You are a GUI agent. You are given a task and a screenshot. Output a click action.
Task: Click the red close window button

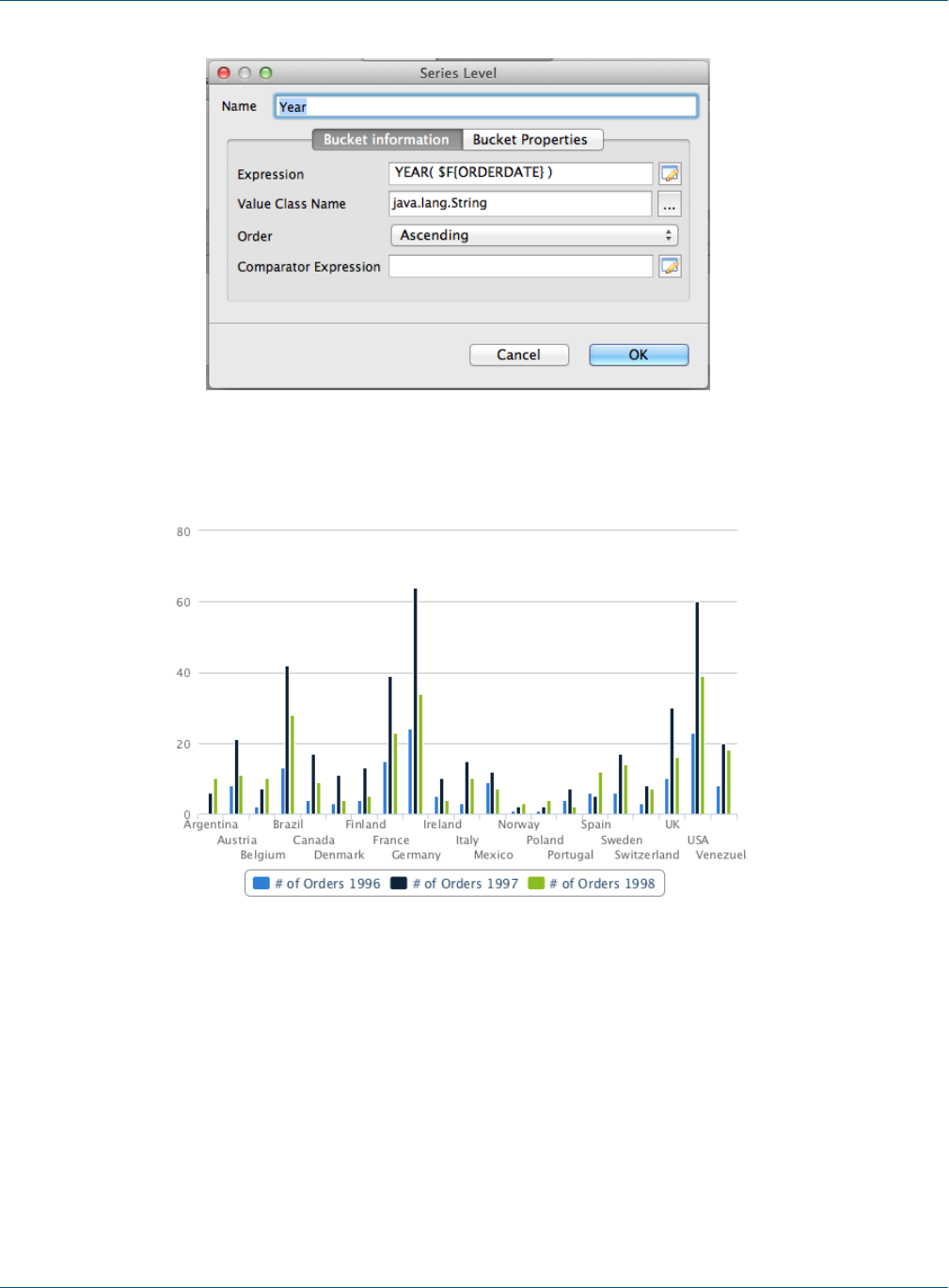pos(224,72)
